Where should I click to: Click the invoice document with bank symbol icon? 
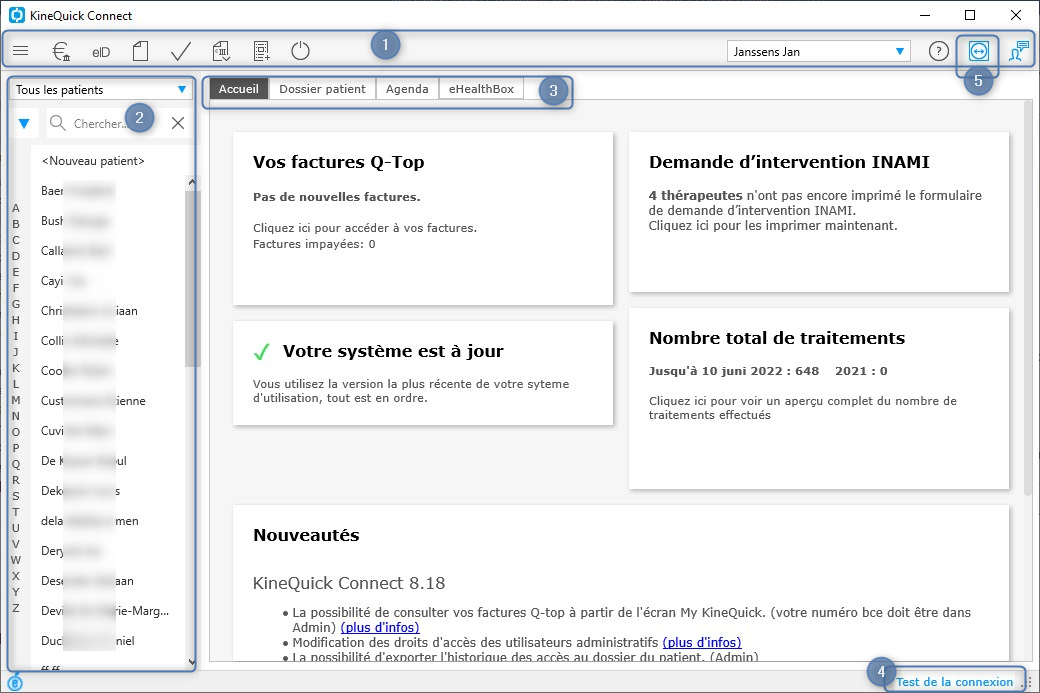[x=221, y=51]
